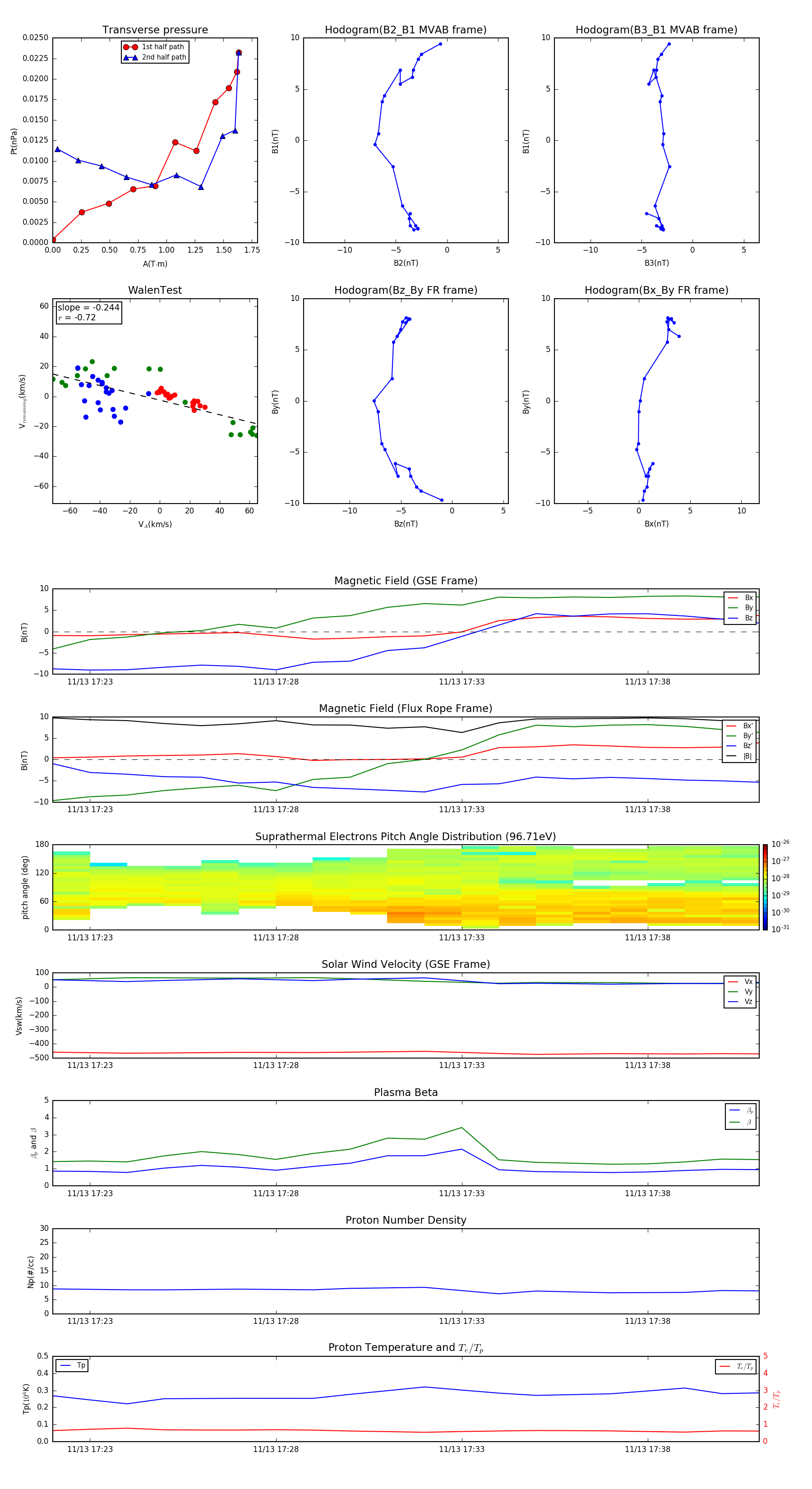
Task: Select '1st half path' legend entry
Action: [x=155, y=47]
